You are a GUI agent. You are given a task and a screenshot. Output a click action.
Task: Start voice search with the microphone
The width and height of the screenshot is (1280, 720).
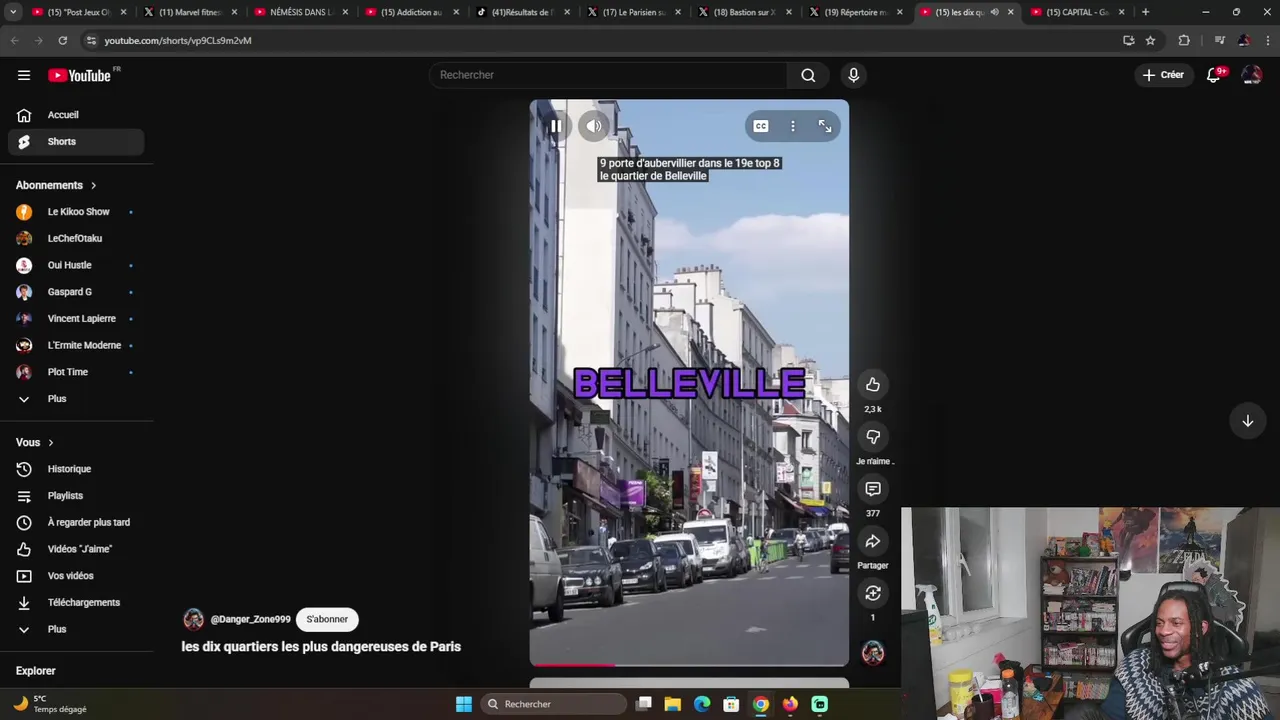click(x=853, y=75)
